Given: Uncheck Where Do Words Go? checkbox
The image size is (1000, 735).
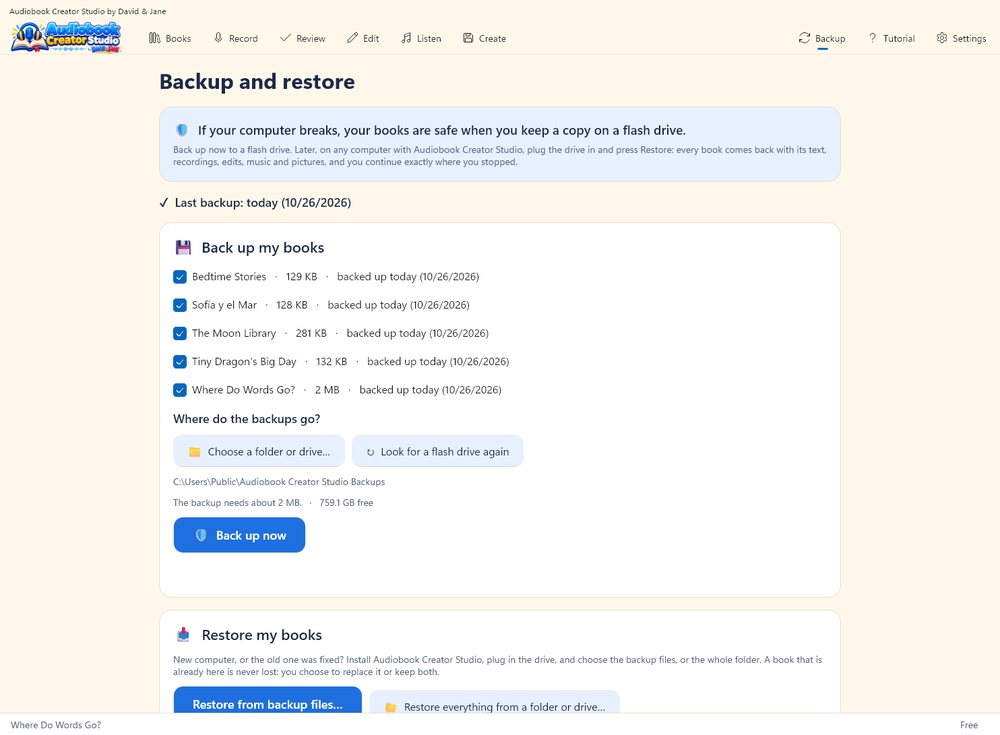Looking at the screenshot, I should pos(180,390).
